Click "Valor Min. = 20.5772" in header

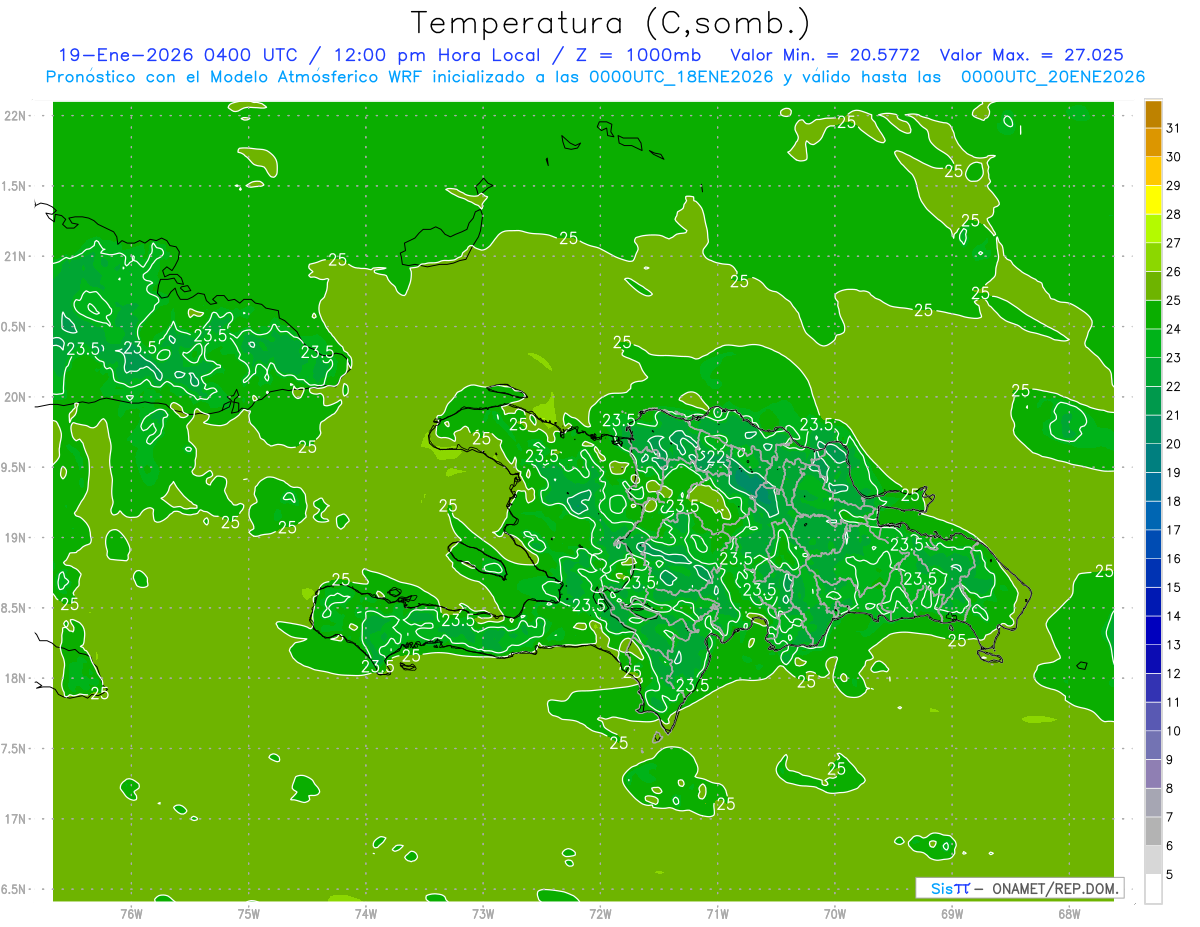(825, 55)
